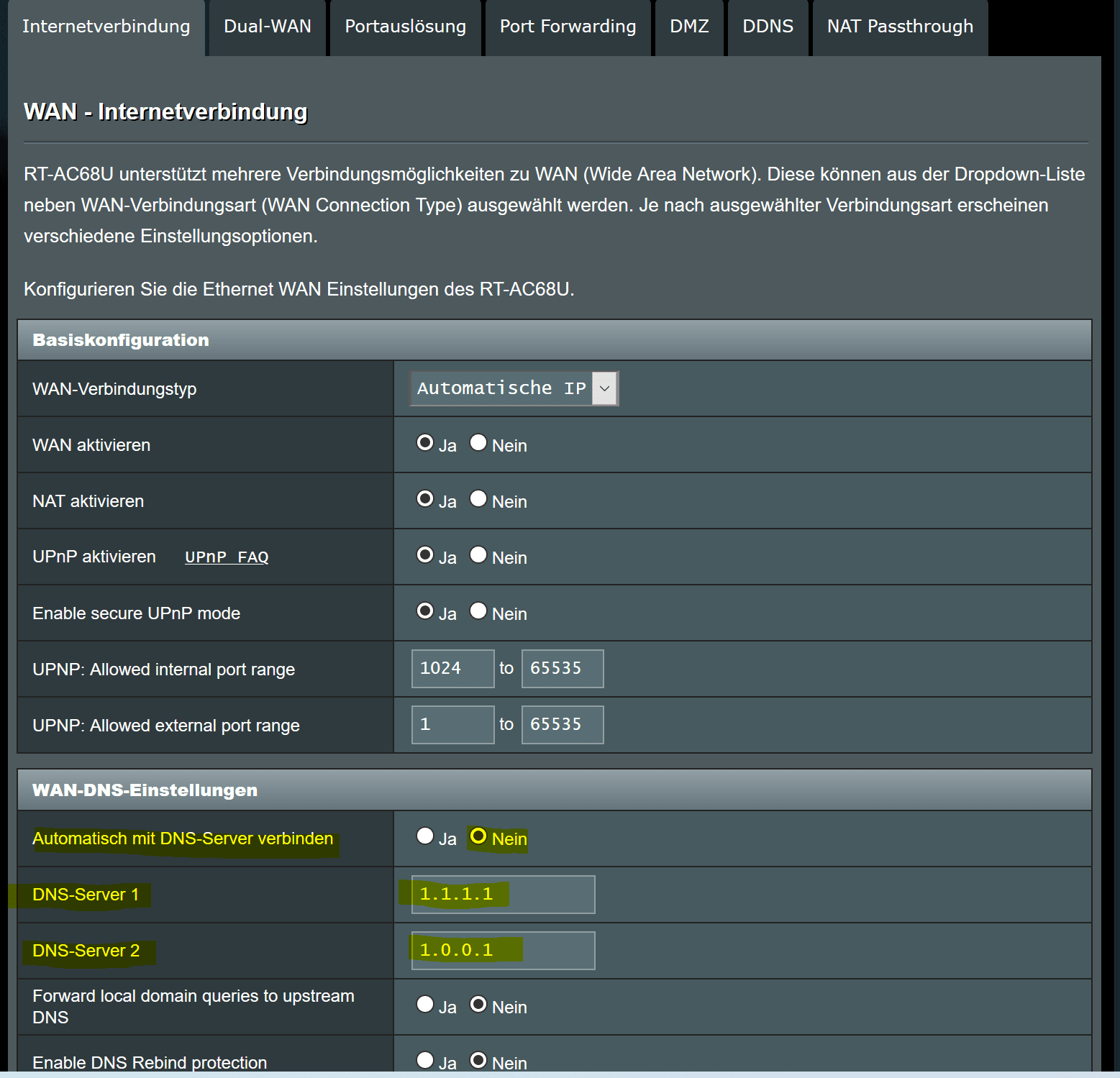Viewport: 1120px width, 1078px height.
Task: Choose Nein for Enable secure UPnP mode
Action: coord(478,611)
